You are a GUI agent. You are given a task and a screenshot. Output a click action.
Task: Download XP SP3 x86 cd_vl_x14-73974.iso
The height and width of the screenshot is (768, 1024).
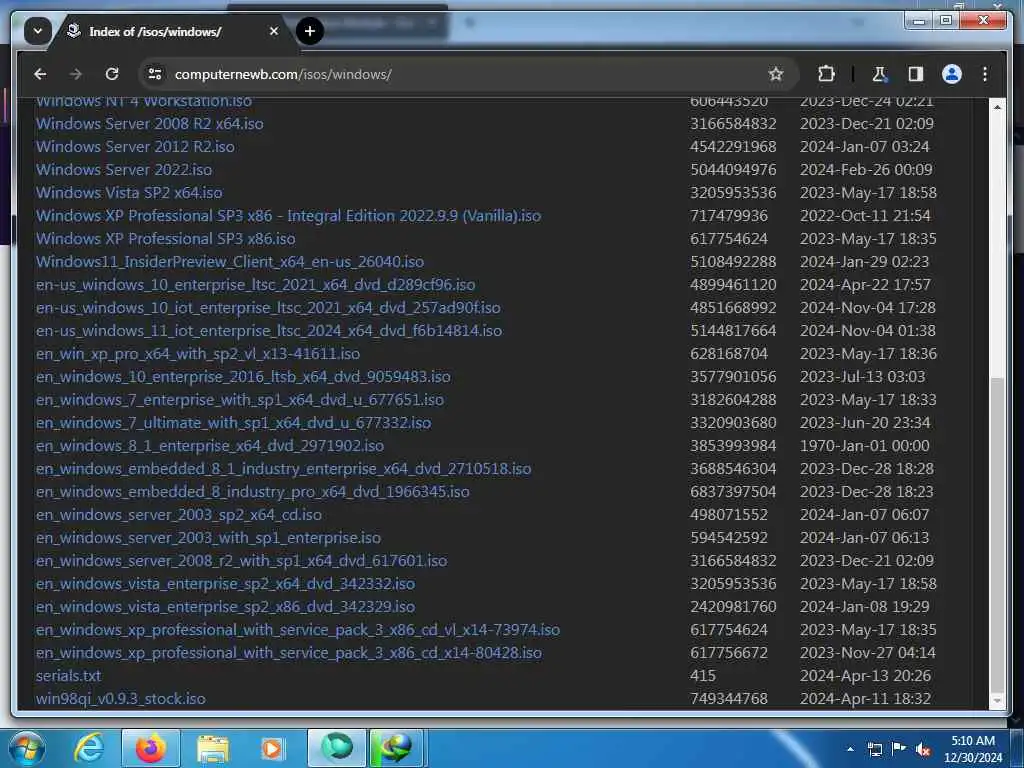298,630
